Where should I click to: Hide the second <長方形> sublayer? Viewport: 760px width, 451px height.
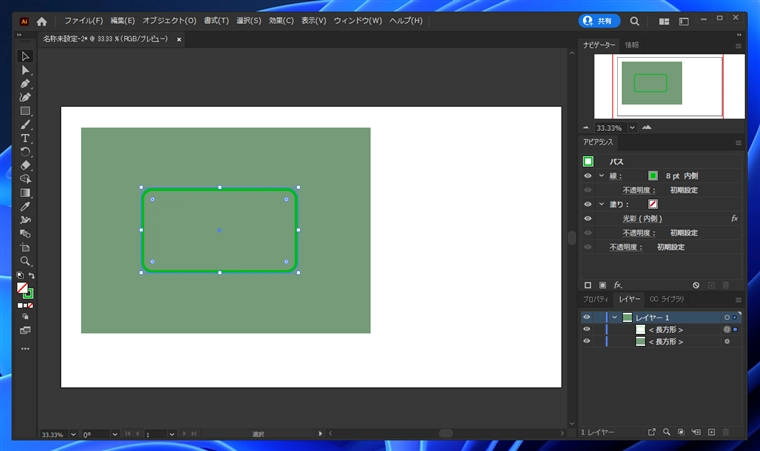pos(587,341)
